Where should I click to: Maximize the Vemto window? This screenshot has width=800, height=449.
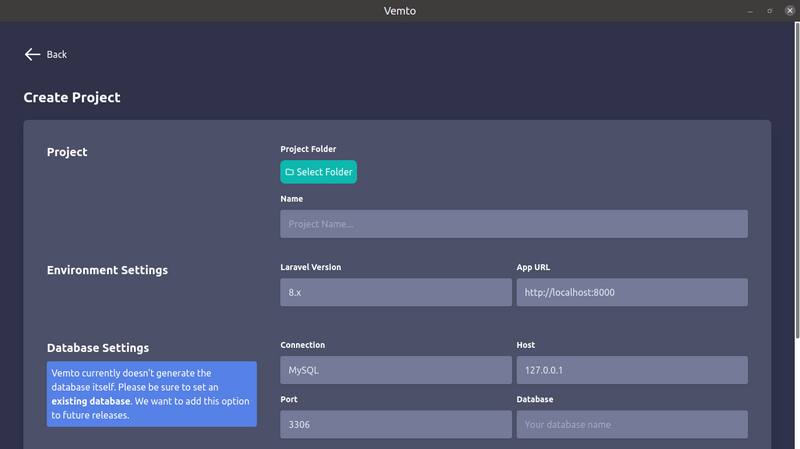pos(770,11)
